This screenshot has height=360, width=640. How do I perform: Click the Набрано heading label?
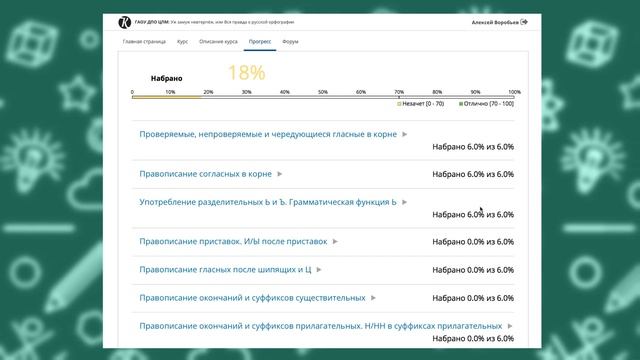(167, 78)
